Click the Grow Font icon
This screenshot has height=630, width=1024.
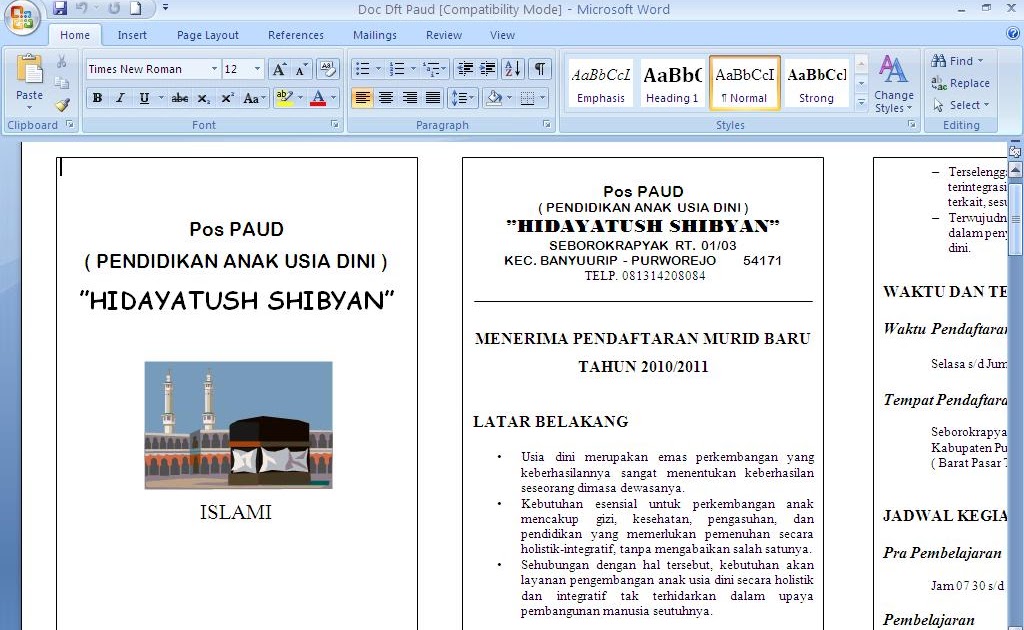point(278,68)
